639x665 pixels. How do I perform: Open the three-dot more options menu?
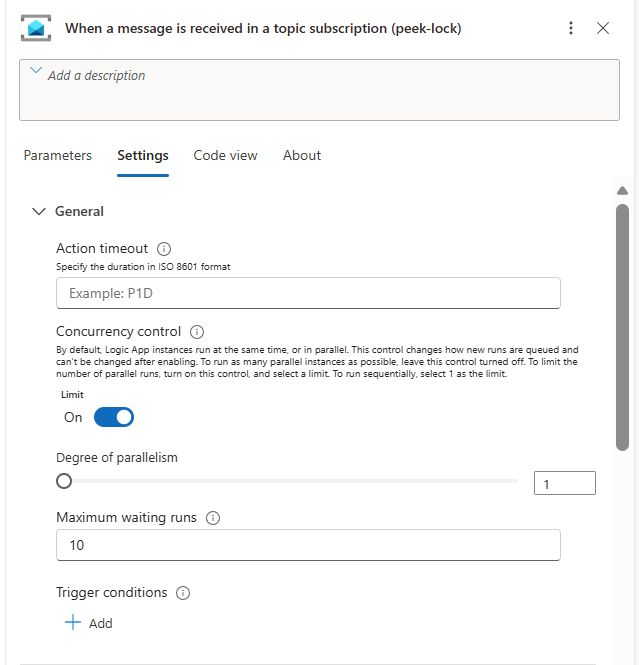coord(571,28)
